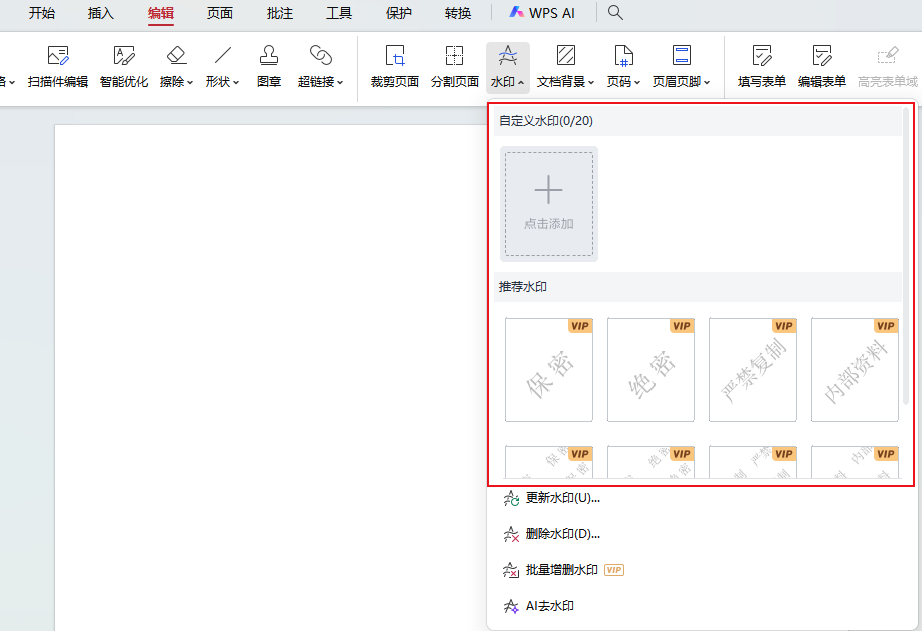Expand the 超链接 dropdown arrow
Viewport: 922px width, 631px height.
click(x=340, y=82)
